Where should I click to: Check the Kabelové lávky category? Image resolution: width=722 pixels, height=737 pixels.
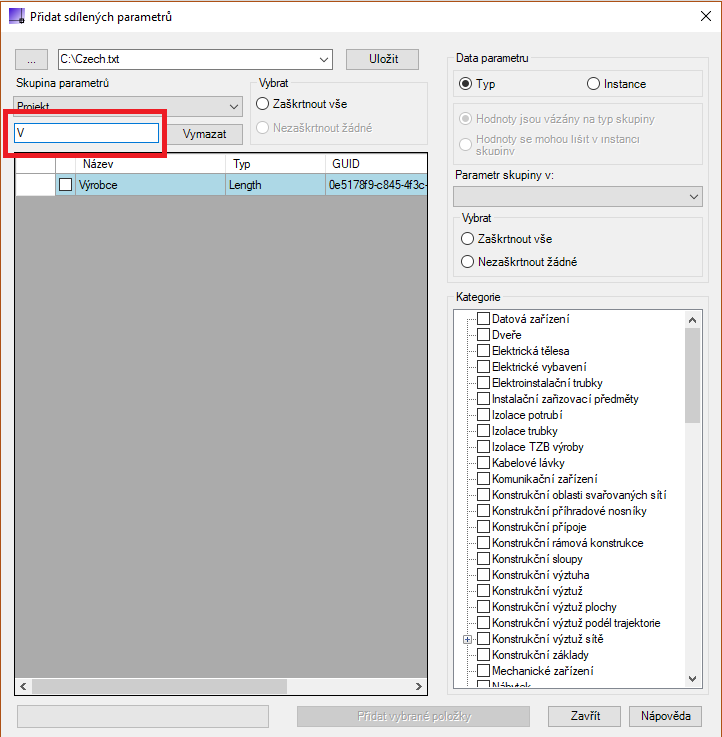(x=483, y=463)
